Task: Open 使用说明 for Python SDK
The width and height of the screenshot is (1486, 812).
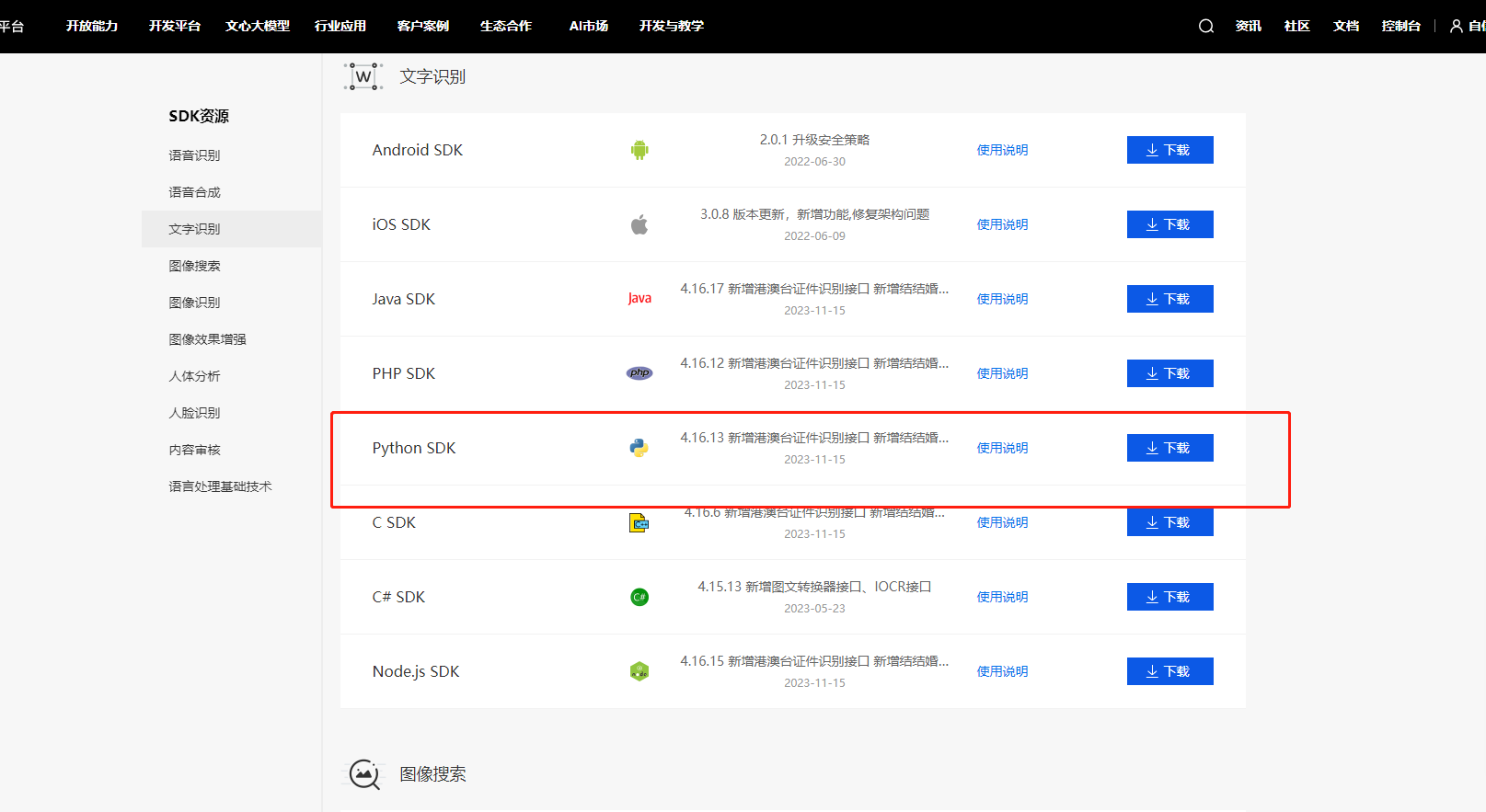Action: tap(1002, 448)
